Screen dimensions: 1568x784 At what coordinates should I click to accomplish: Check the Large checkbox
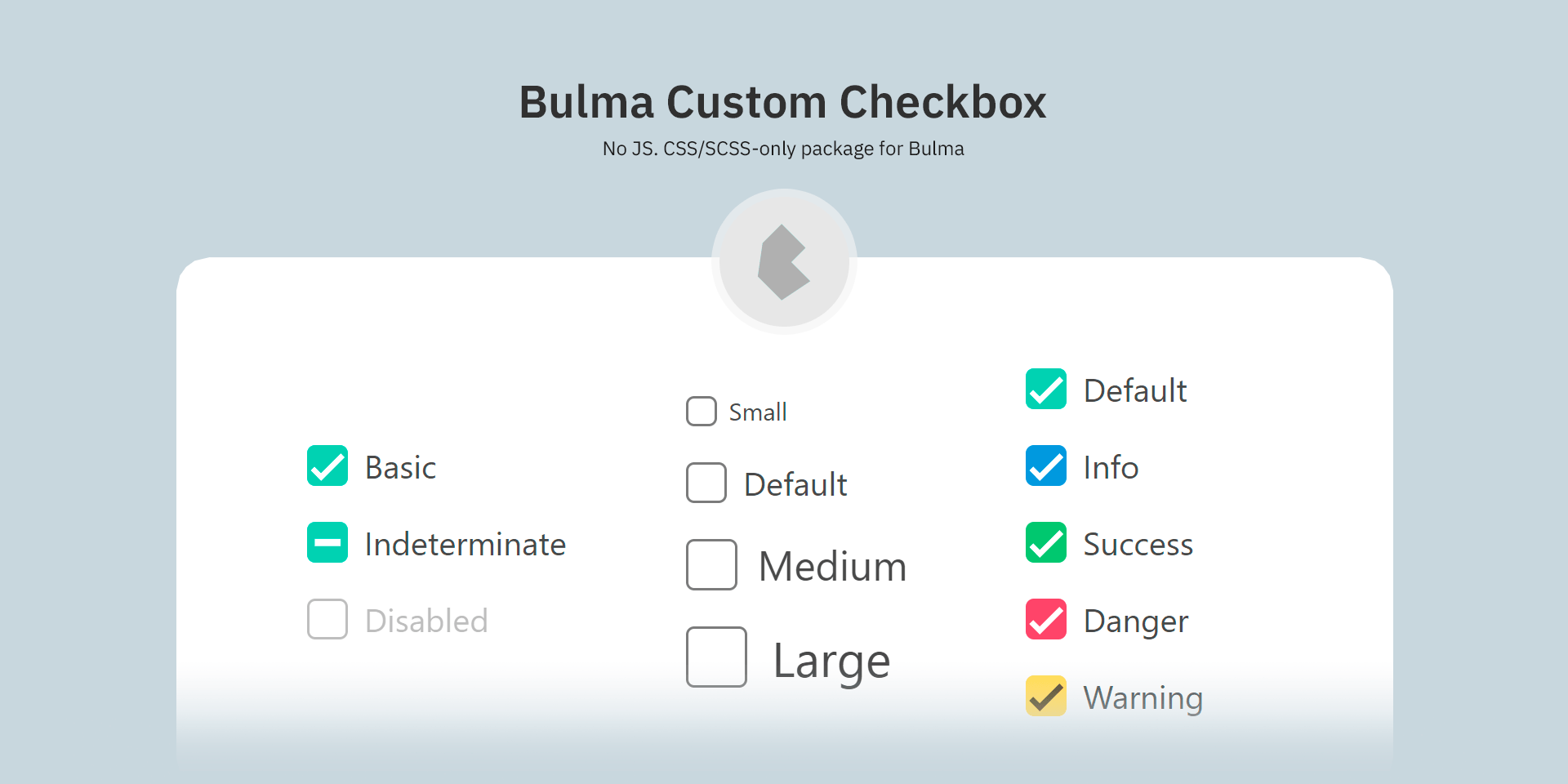coord(716,658)
